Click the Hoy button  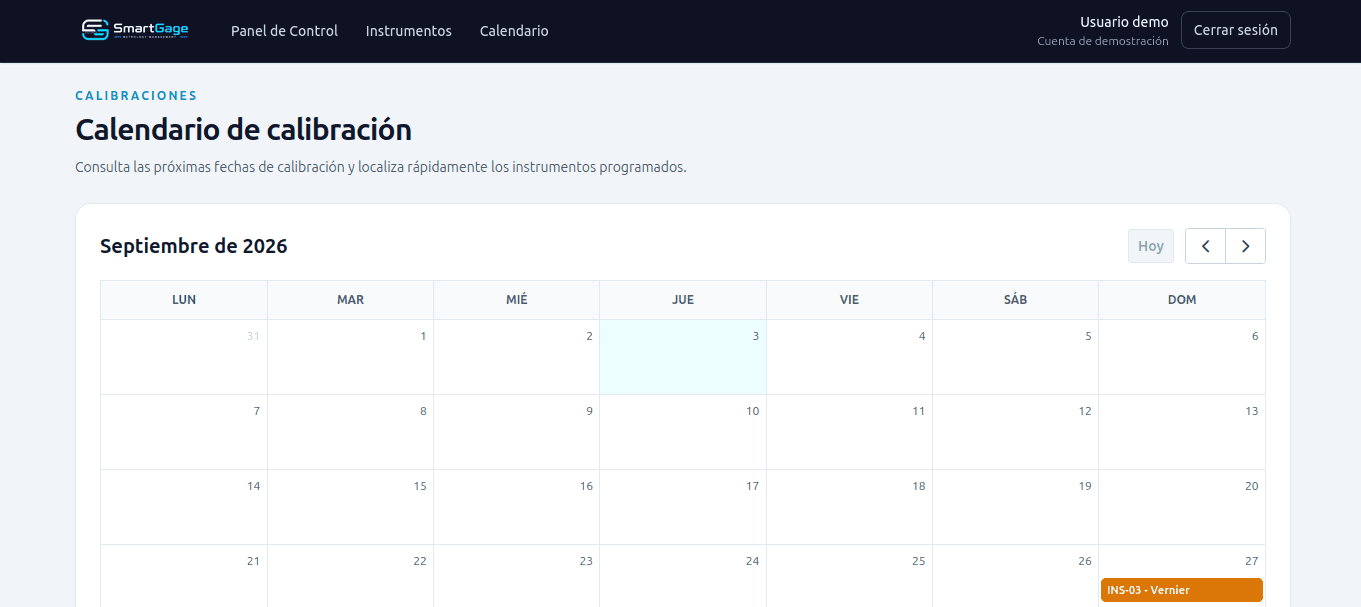(1150, 246)
